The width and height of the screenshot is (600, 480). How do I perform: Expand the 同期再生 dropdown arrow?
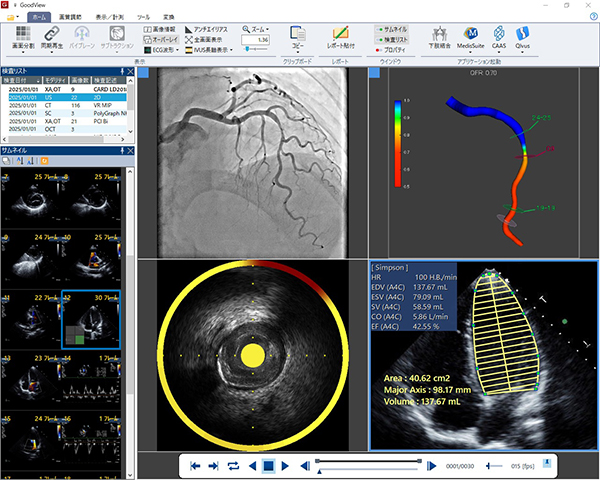click(x=53, y=53)
